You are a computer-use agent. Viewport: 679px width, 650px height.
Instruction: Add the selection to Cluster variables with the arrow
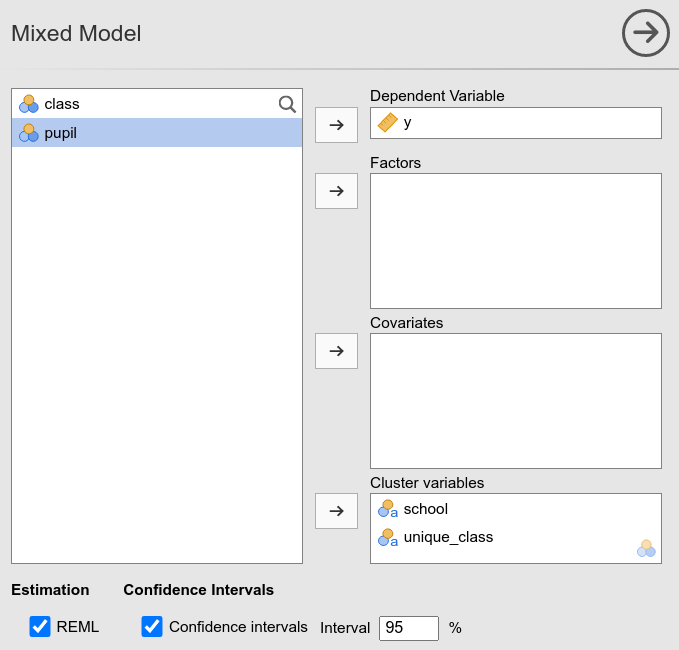pos(336,511)
